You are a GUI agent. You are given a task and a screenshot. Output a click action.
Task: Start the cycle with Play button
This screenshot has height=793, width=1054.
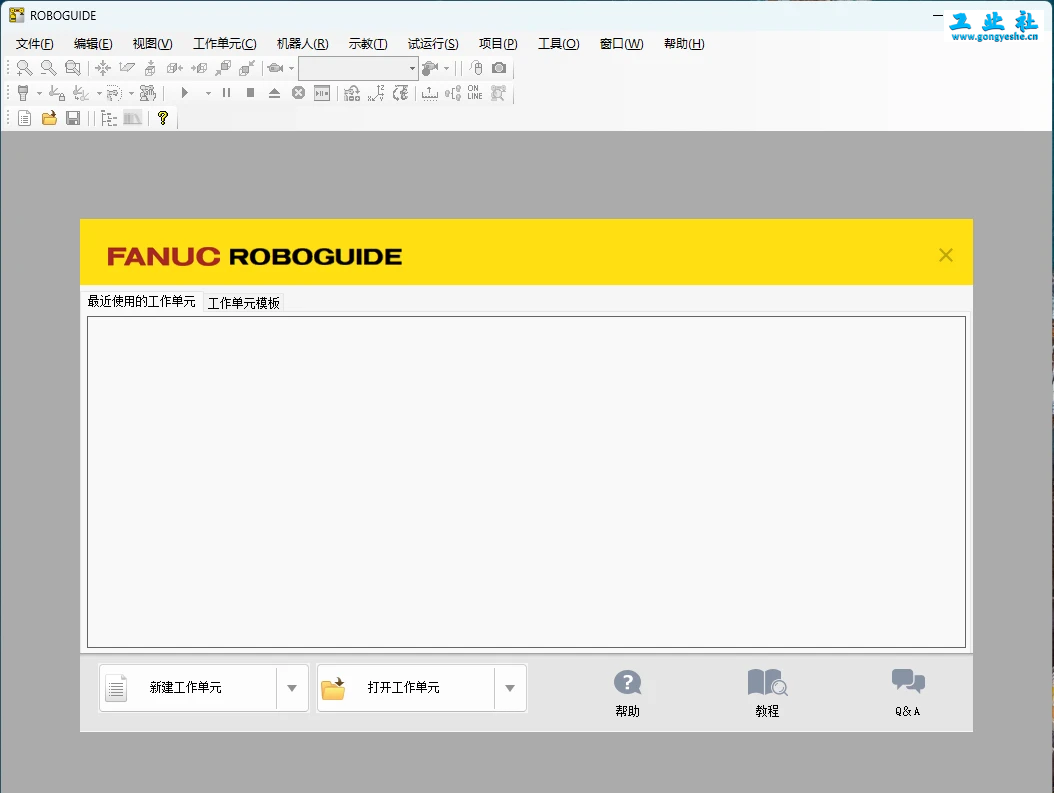tap(184, 93)
